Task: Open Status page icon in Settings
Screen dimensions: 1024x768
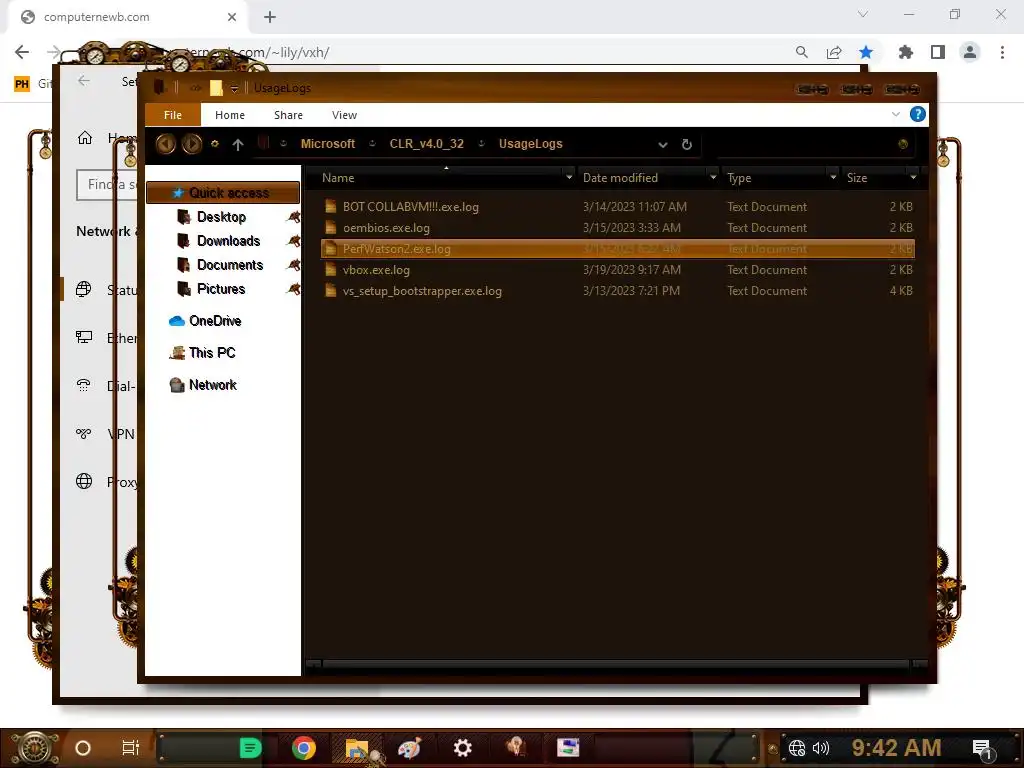Action: (84, 289)
